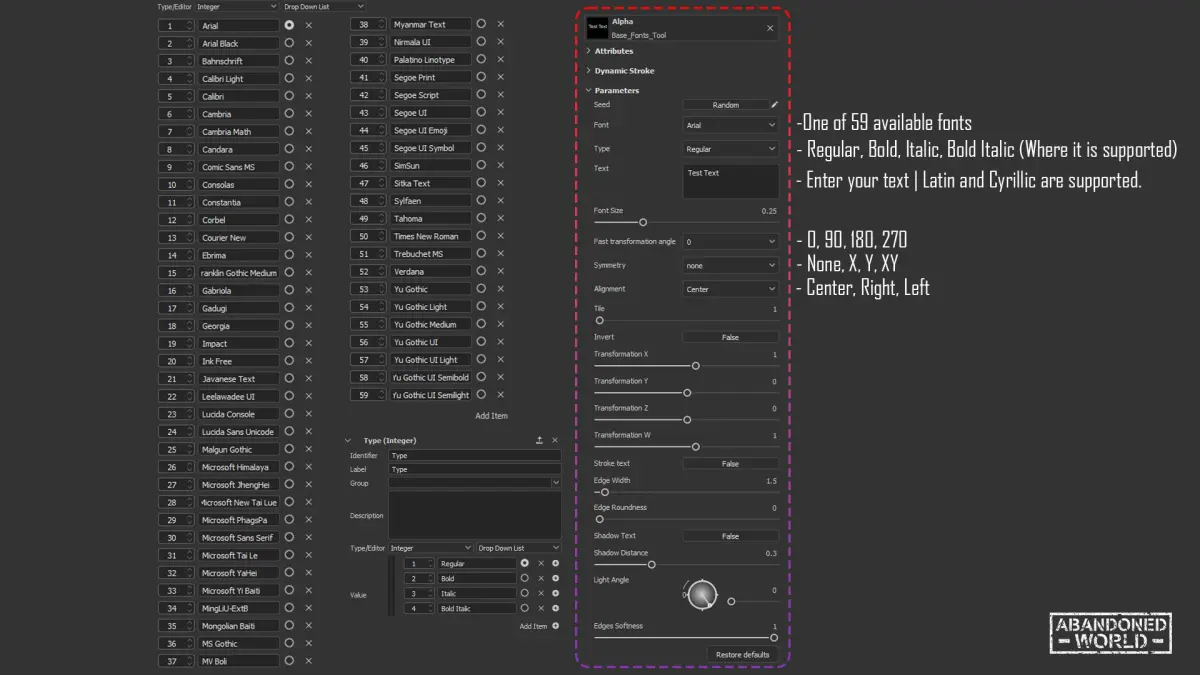The width and height of the screenshot is (1200, 675).
Task: Delete the Tahoma entry with its X
Action: (500, 218)
